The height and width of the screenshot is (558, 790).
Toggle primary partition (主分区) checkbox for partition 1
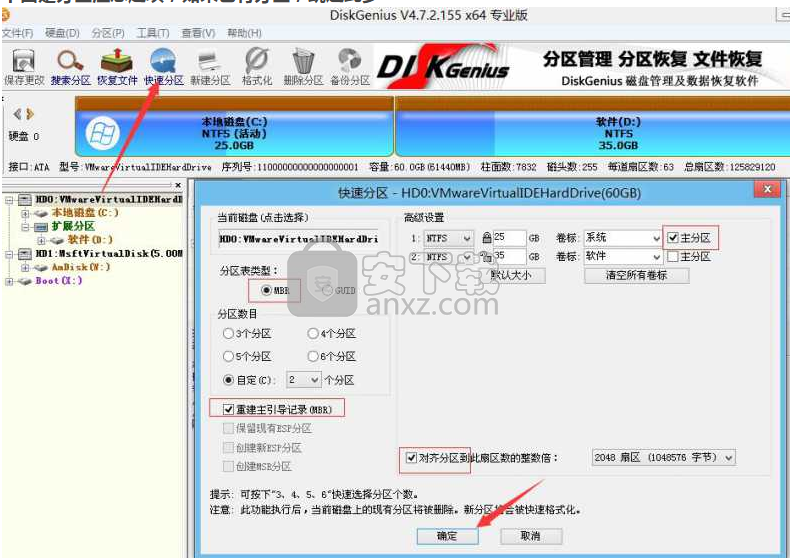[x=673, y=238]
